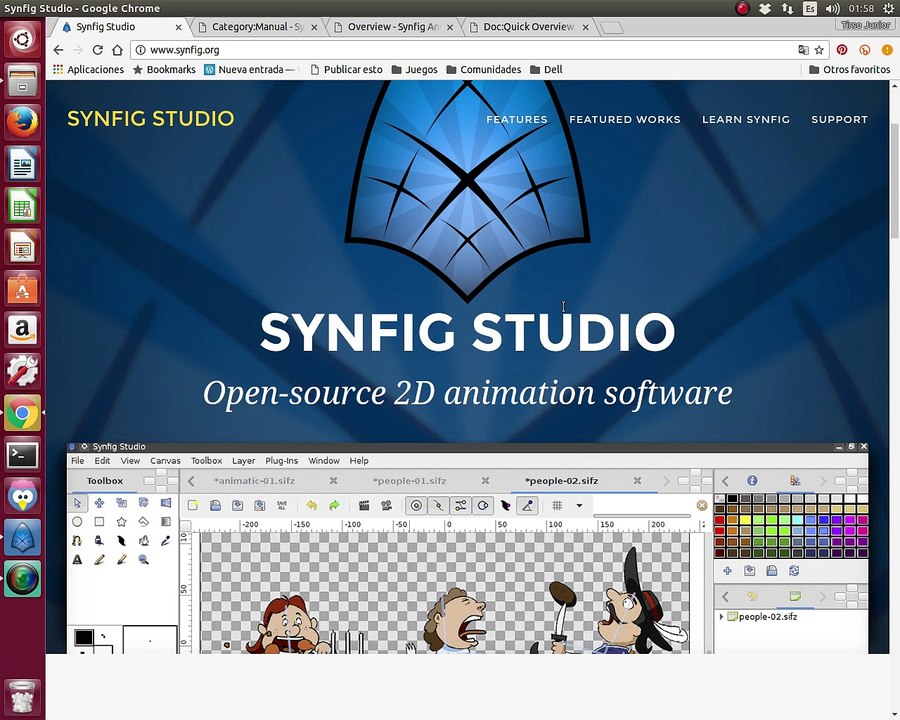Click the palette refresh icon

(x=794, y=571)
